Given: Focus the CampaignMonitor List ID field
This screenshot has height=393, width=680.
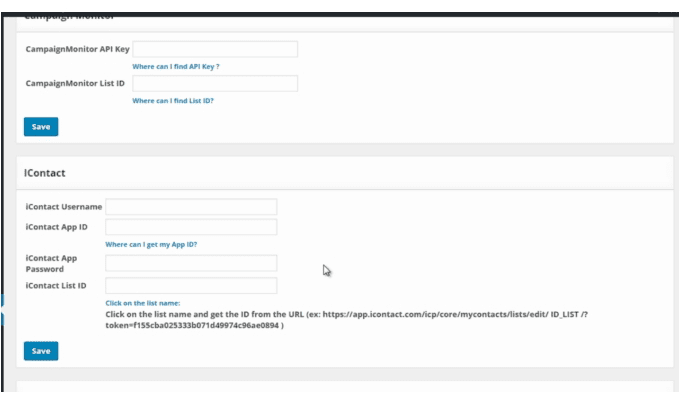Looking at the screenshot, I should point(215,83).
